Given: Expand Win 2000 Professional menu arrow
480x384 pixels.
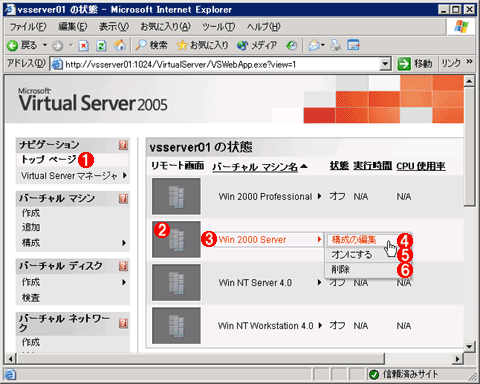Looking at the screenshot, I should (319, 196).
